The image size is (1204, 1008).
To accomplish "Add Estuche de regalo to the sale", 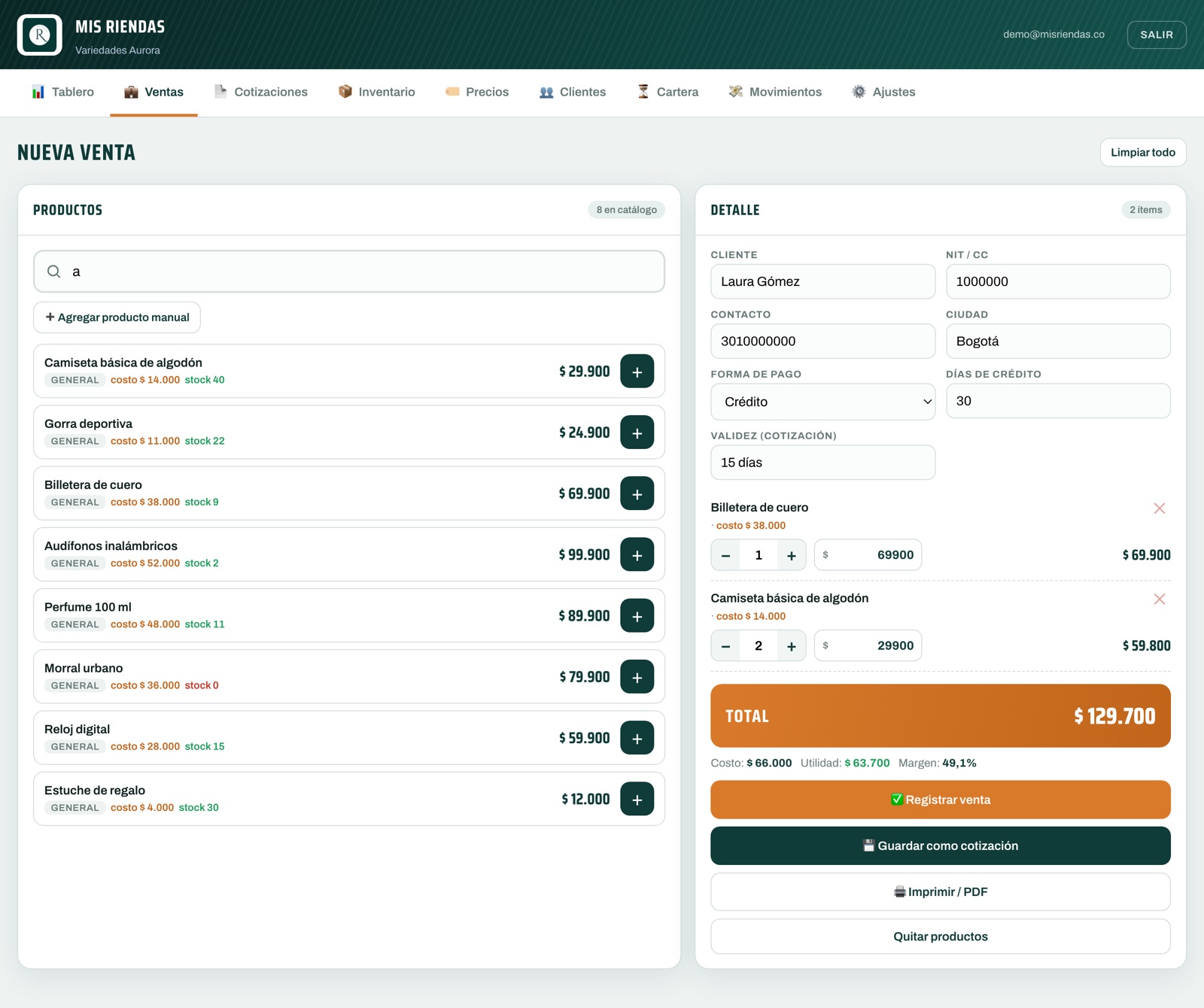I will click(x=637, y=799).
